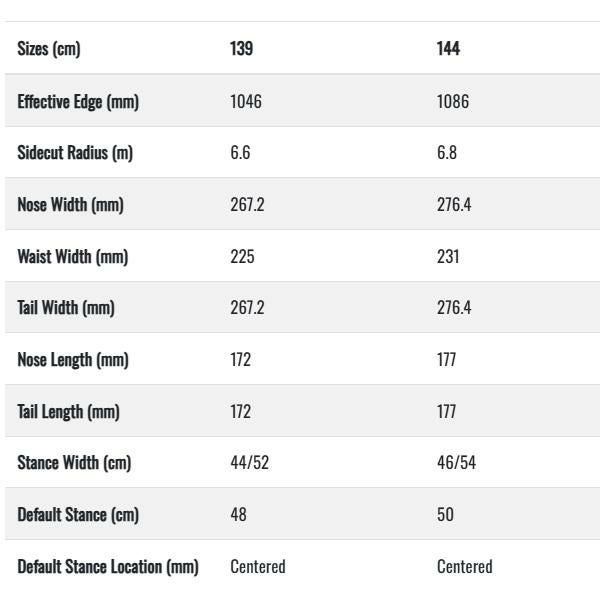Screen dimensions: 600x600
Task: Click the Sidecut Radius (m) label
Action: tap(75, 153)
